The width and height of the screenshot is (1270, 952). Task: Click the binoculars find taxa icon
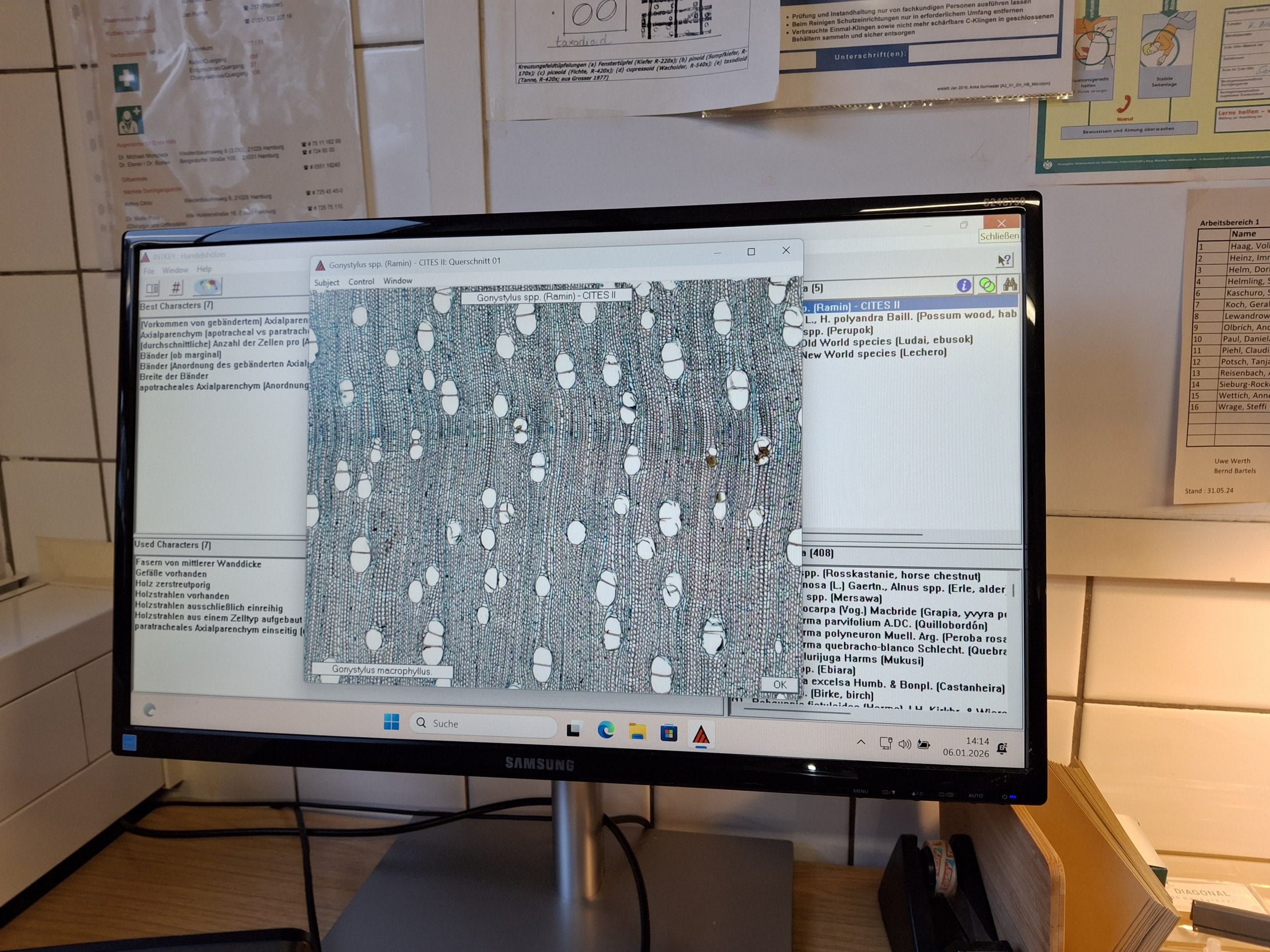[x=1010, y=284]
